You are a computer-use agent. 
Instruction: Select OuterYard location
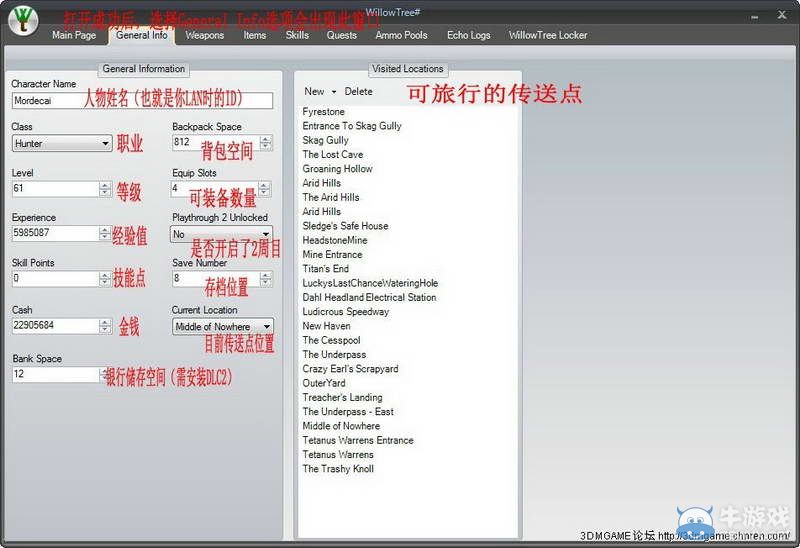point(324,383)
